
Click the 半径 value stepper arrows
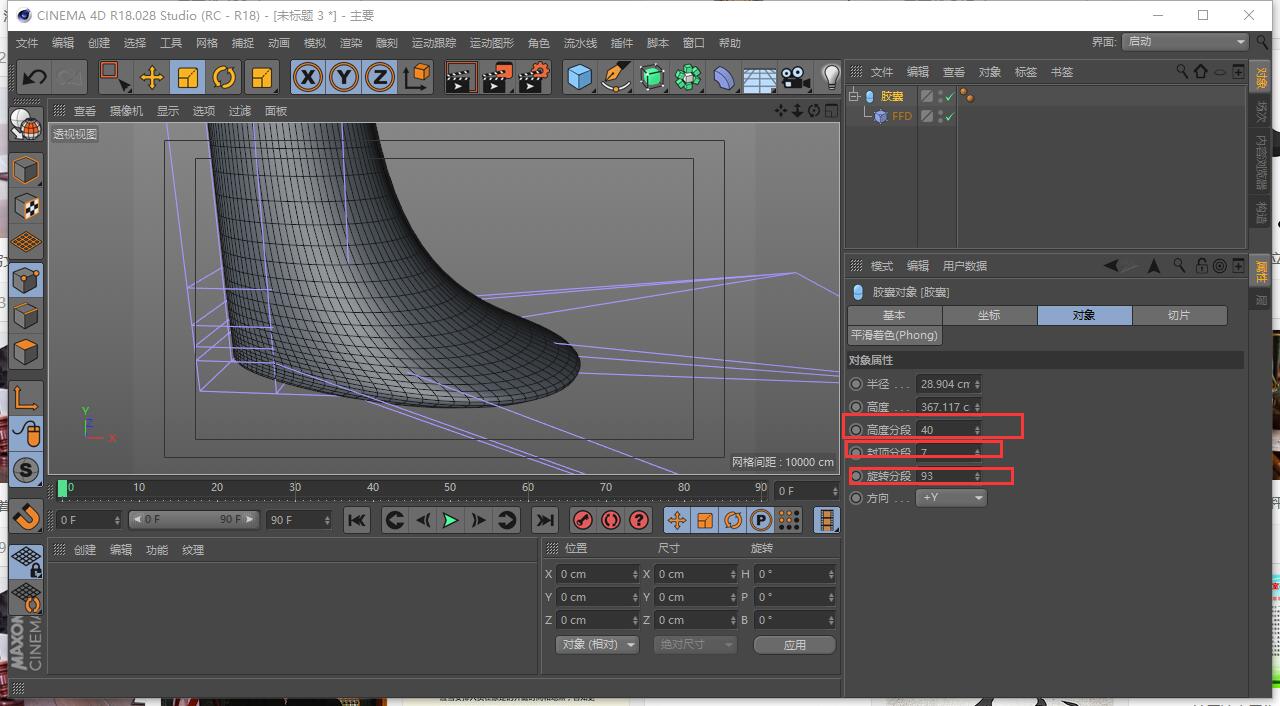[977, 384]
